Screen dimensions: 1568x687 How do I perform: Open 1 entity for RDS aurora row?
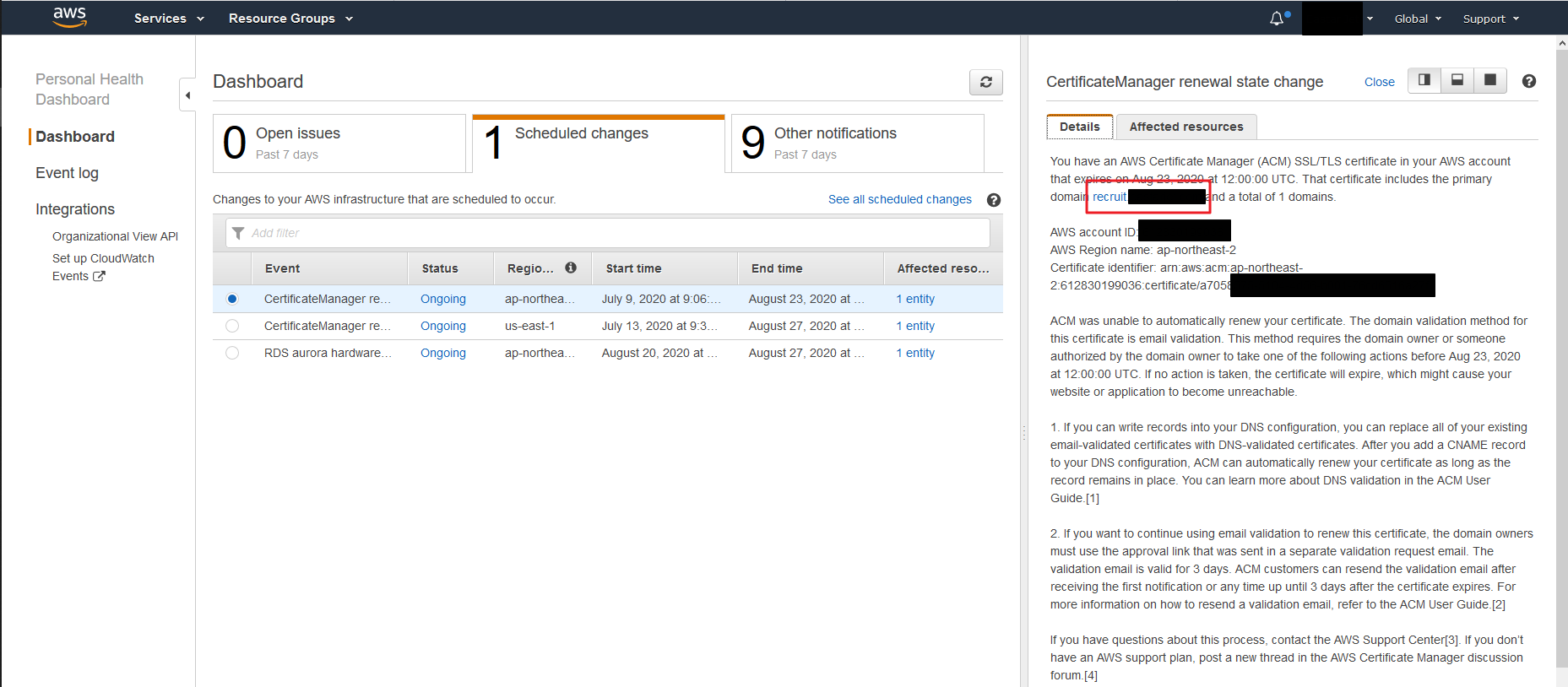click(x=915, y=353)
